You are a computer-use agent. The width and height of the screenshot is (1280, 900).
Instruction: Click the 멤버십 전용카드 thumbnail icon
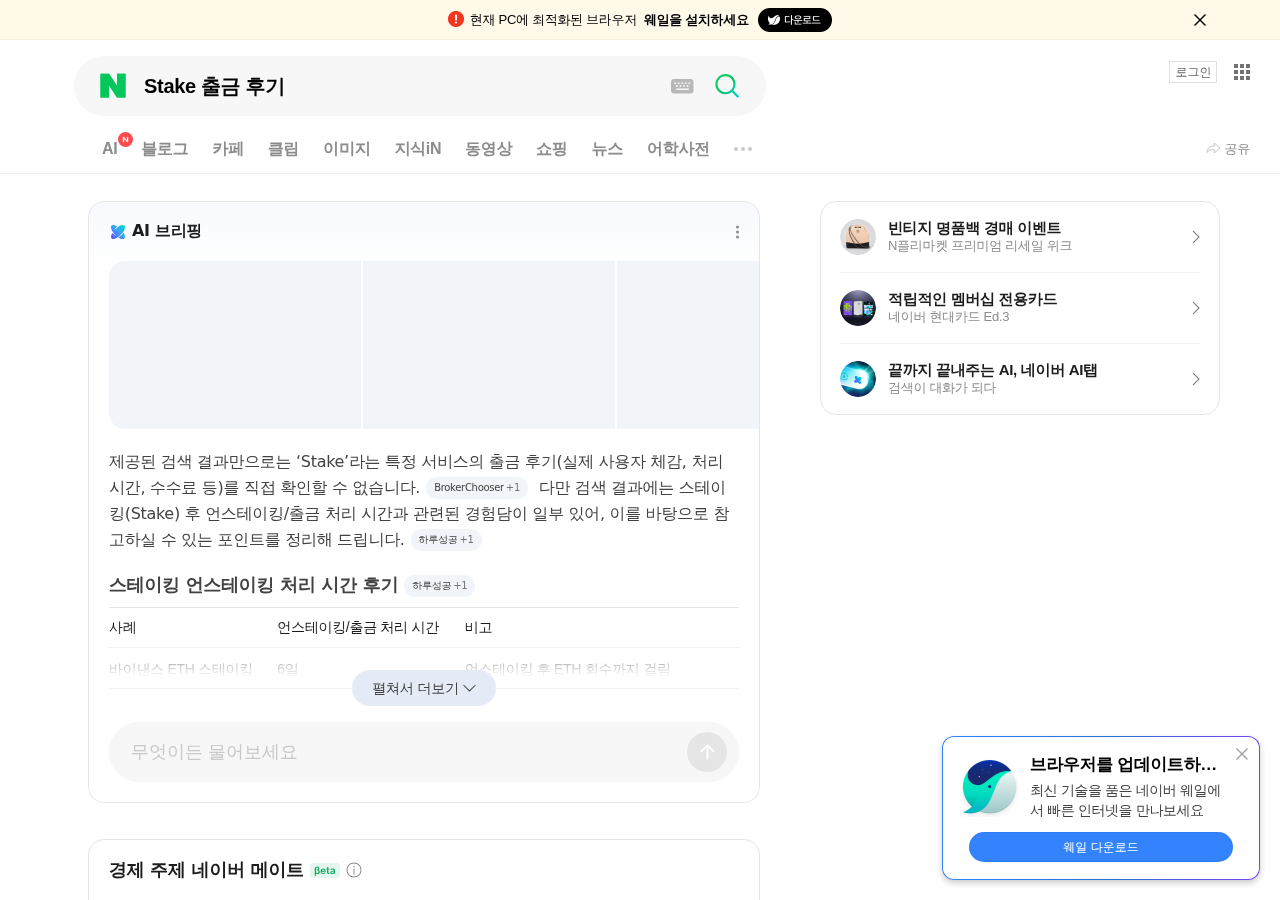click(858, 308)
